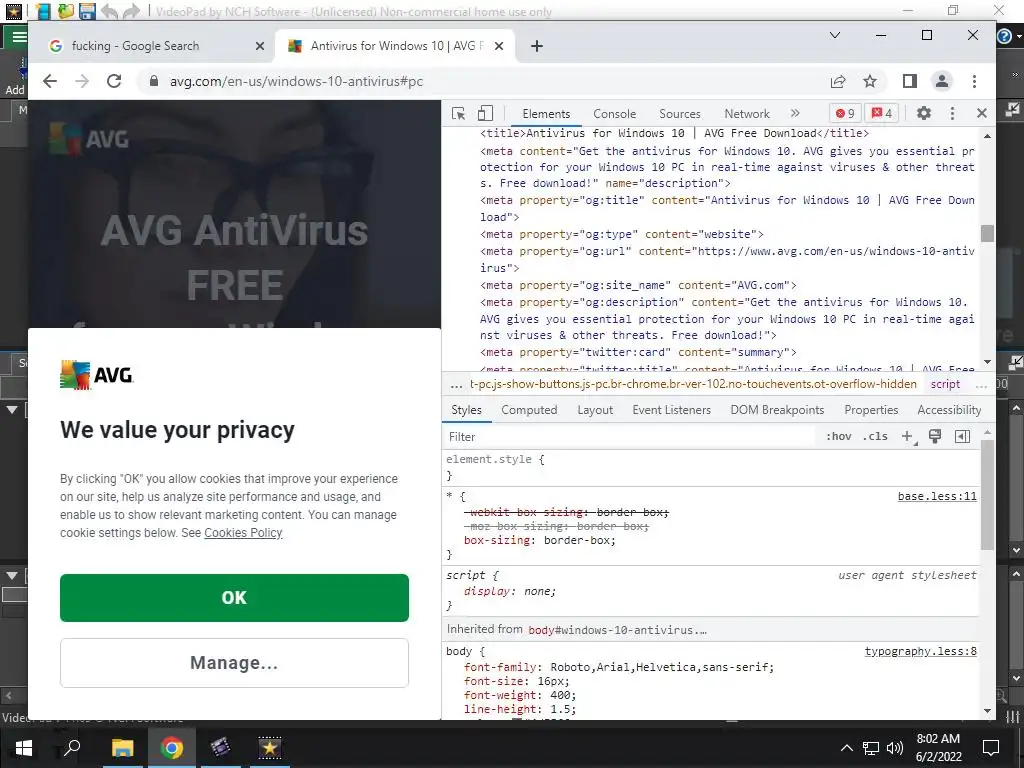Switch to the Elements tab
1024x768 pixels.
click(x=546, y=114)
